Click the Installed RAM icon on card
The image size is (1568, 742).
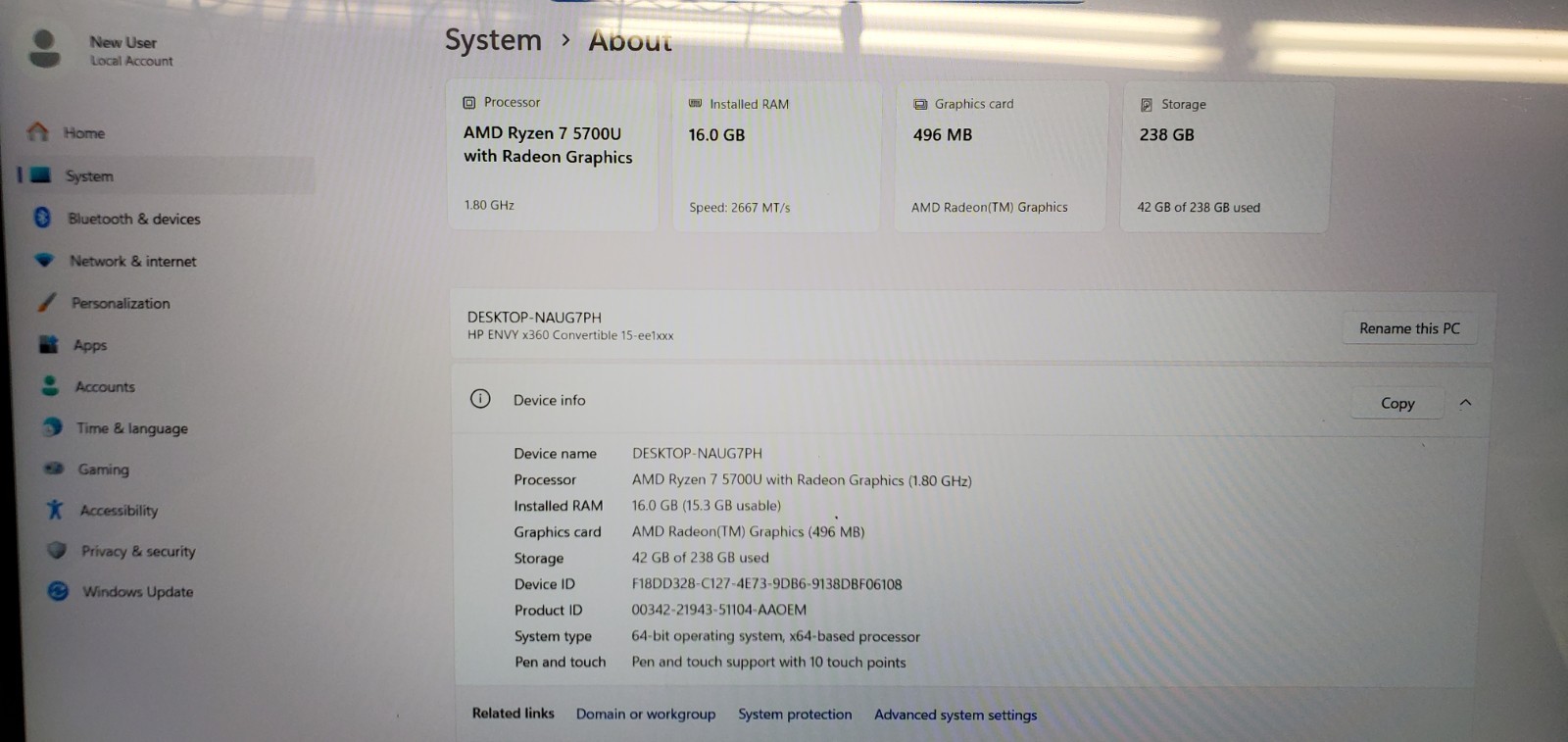coord(695,103)
